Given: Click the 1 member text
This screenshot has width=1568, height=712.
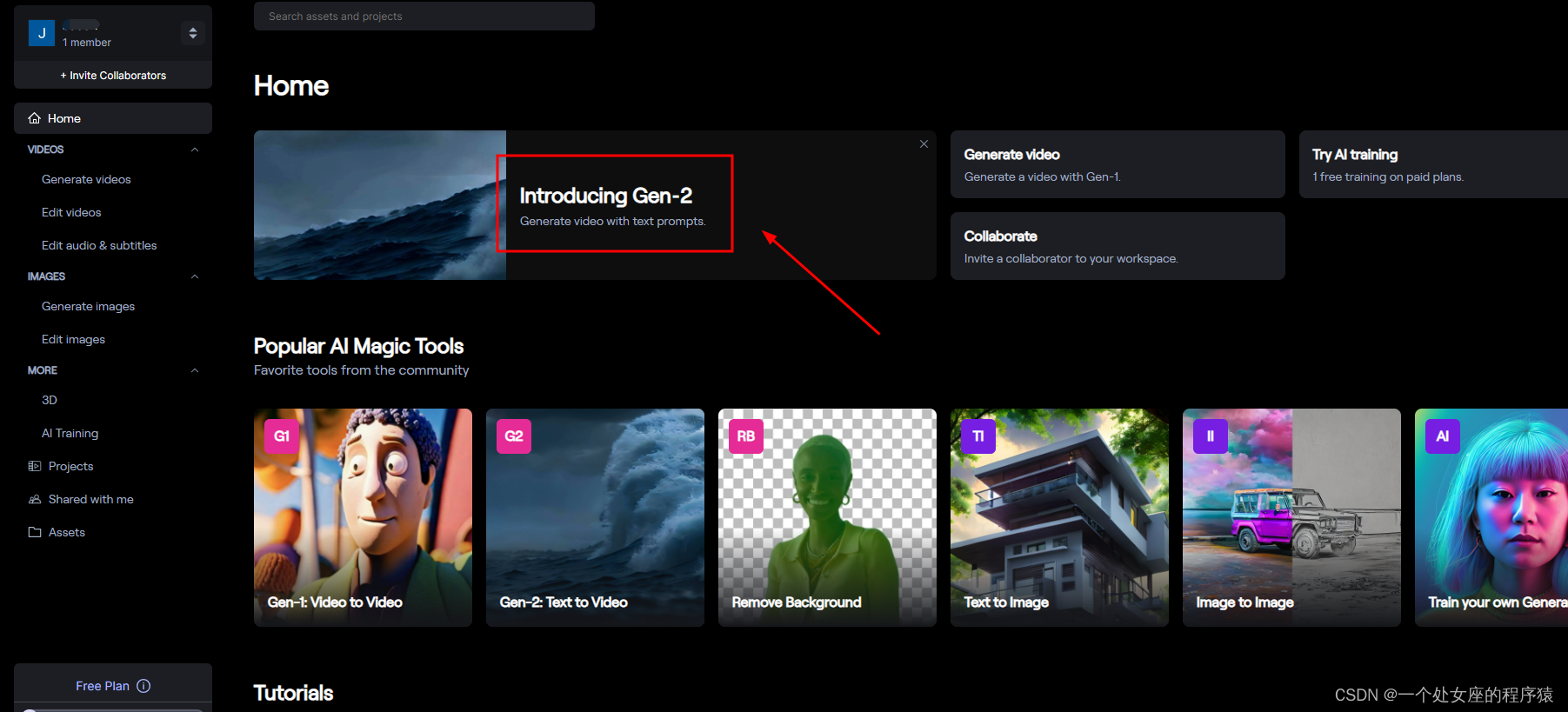Looking at the screenshot, I should coord(87,43).
